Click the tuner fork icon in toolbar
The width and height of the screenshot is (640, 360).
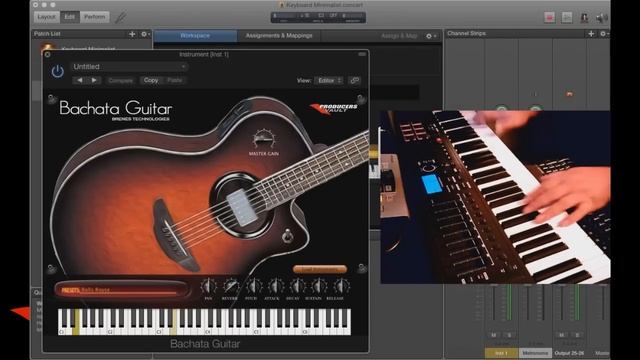(x=120, y=17)
